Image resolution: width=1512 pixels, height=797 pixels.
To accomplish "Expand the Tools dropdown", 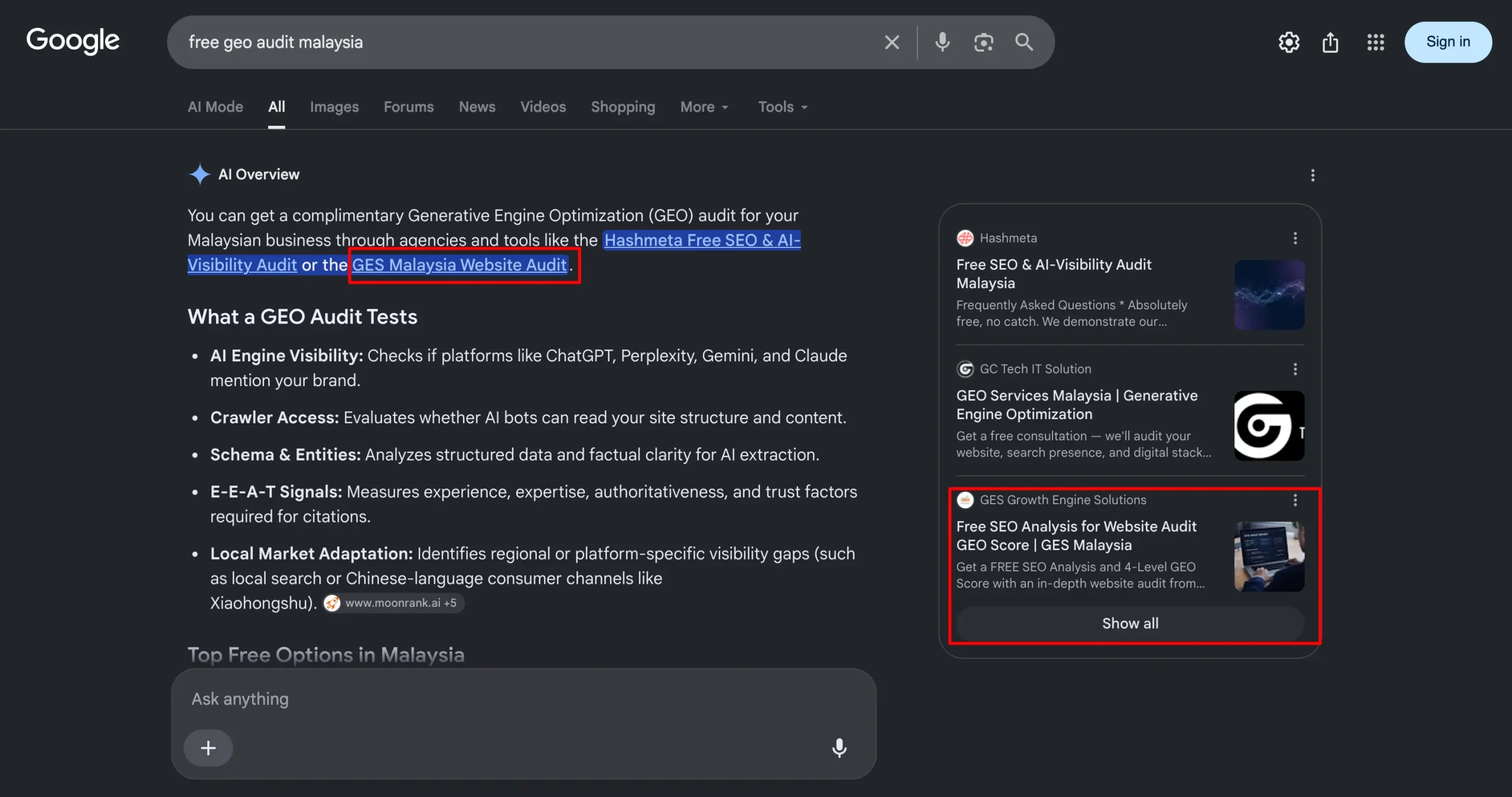I will (783, 107).
